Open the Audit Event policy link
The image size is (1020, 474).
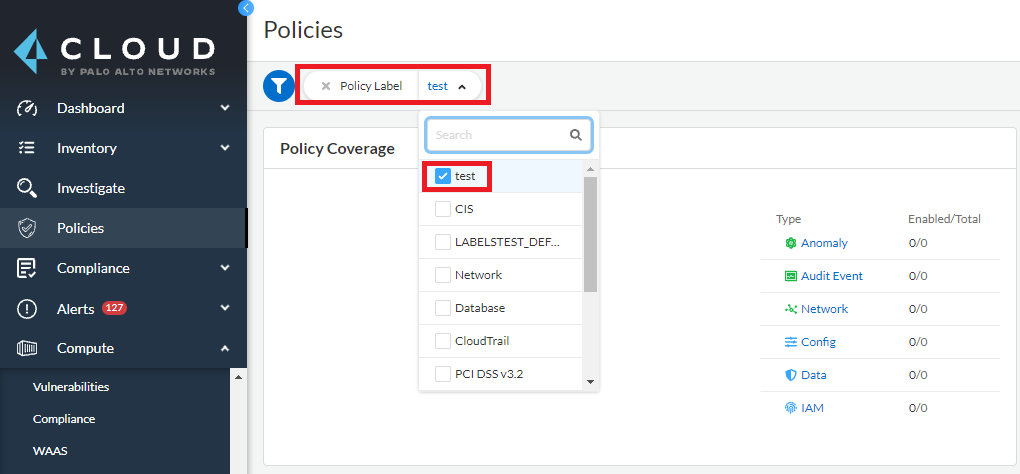pos(831,276)
